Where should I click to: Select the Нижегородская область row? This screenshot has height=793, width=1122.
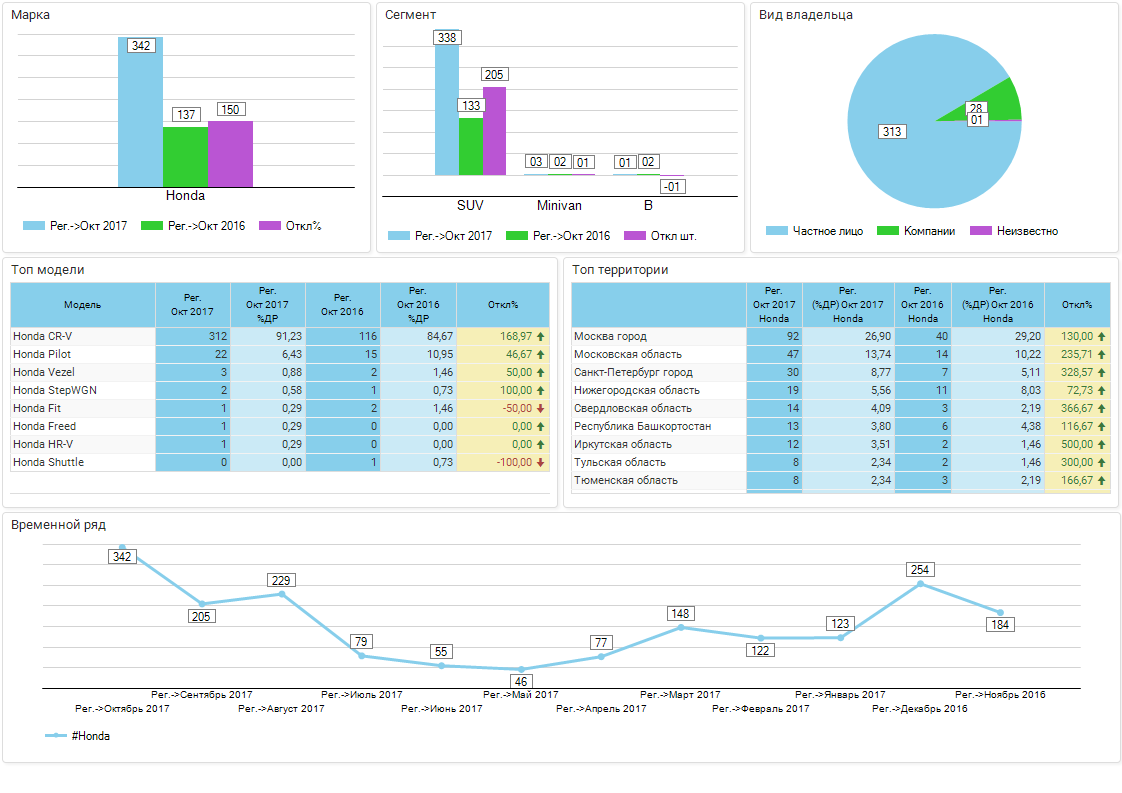[x=841, y=390]
